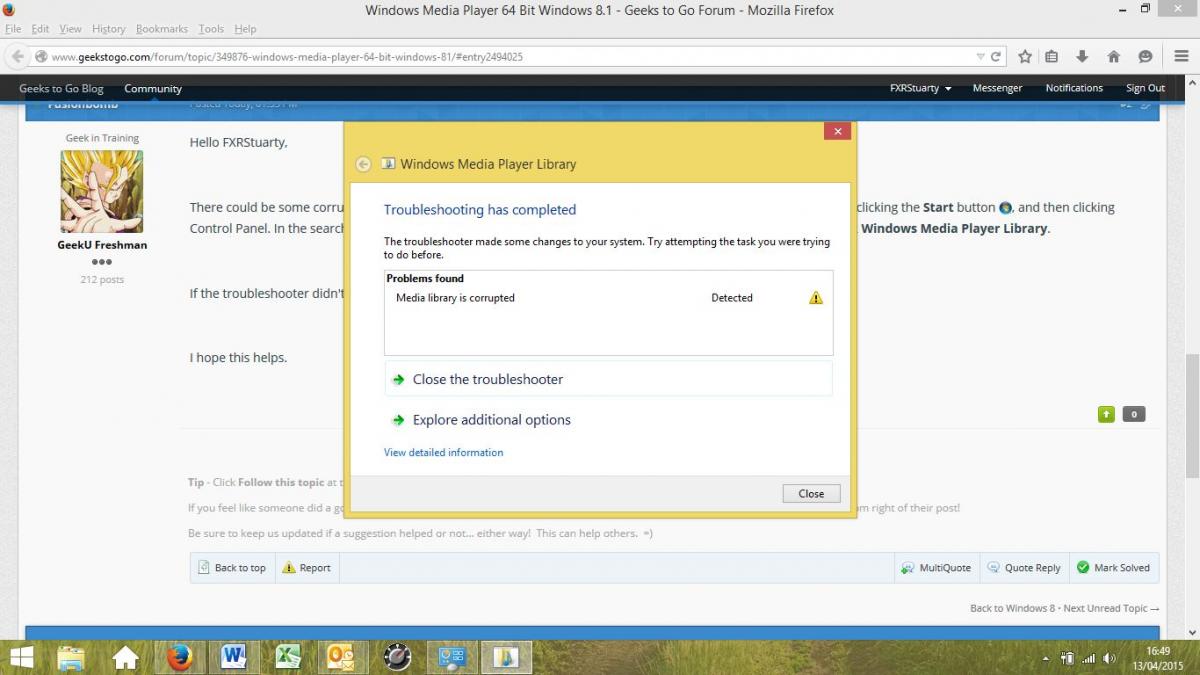Click the network signal tray icon
Image resolution: width=1200 pixels, height=675 pixels.
pos(1089,659)
